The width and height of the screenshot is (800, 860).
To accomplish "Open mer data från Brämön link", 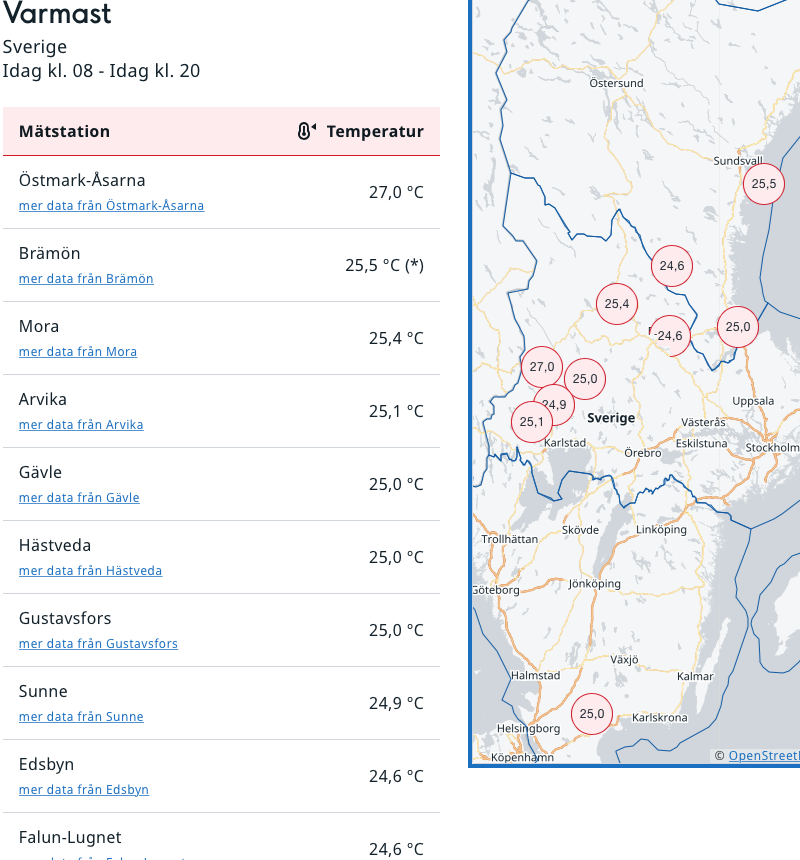I will coord(86,279).
